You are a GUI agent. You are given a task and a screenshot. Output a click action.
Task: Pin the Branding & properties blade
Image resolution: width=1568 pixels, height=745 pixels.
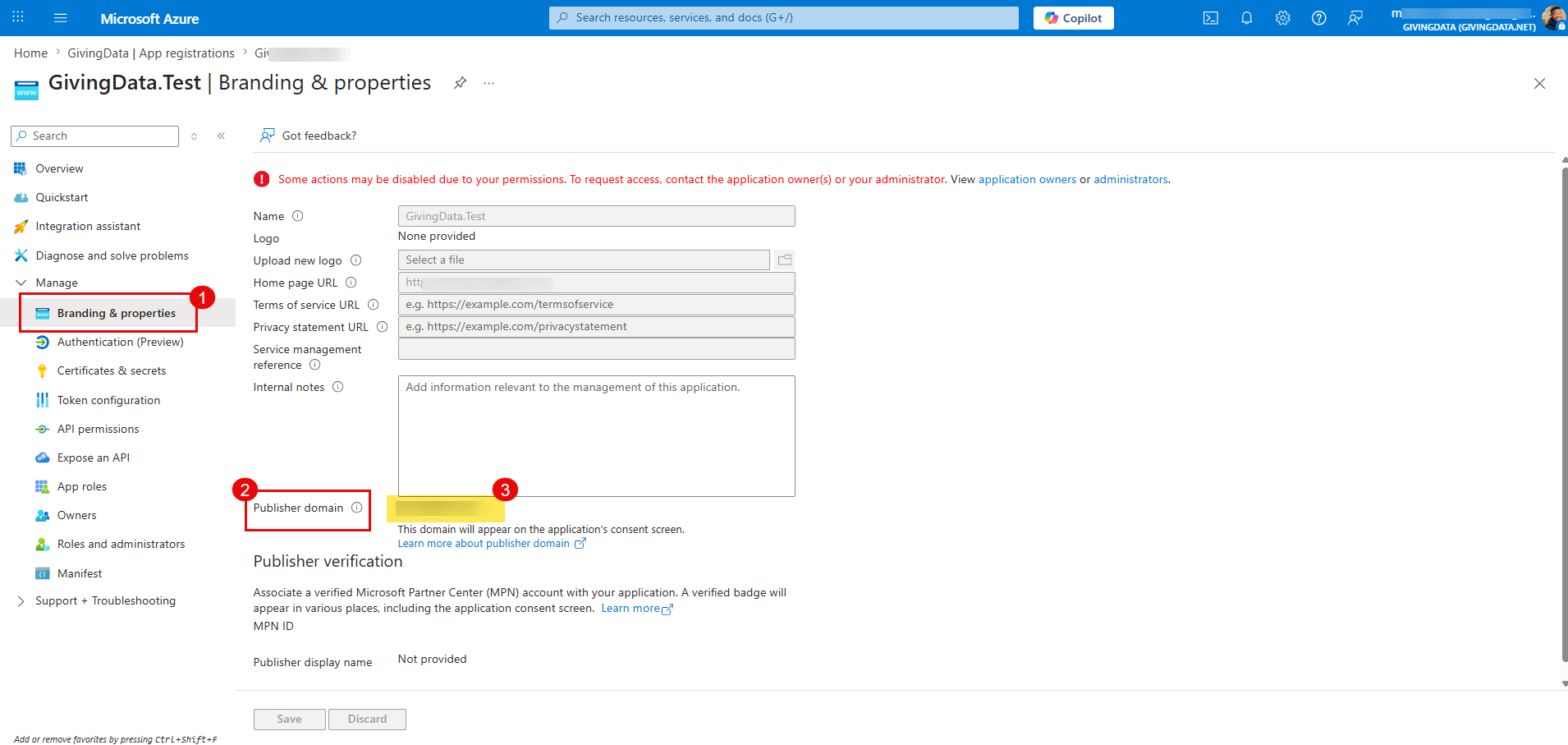[x=461, y=83]
